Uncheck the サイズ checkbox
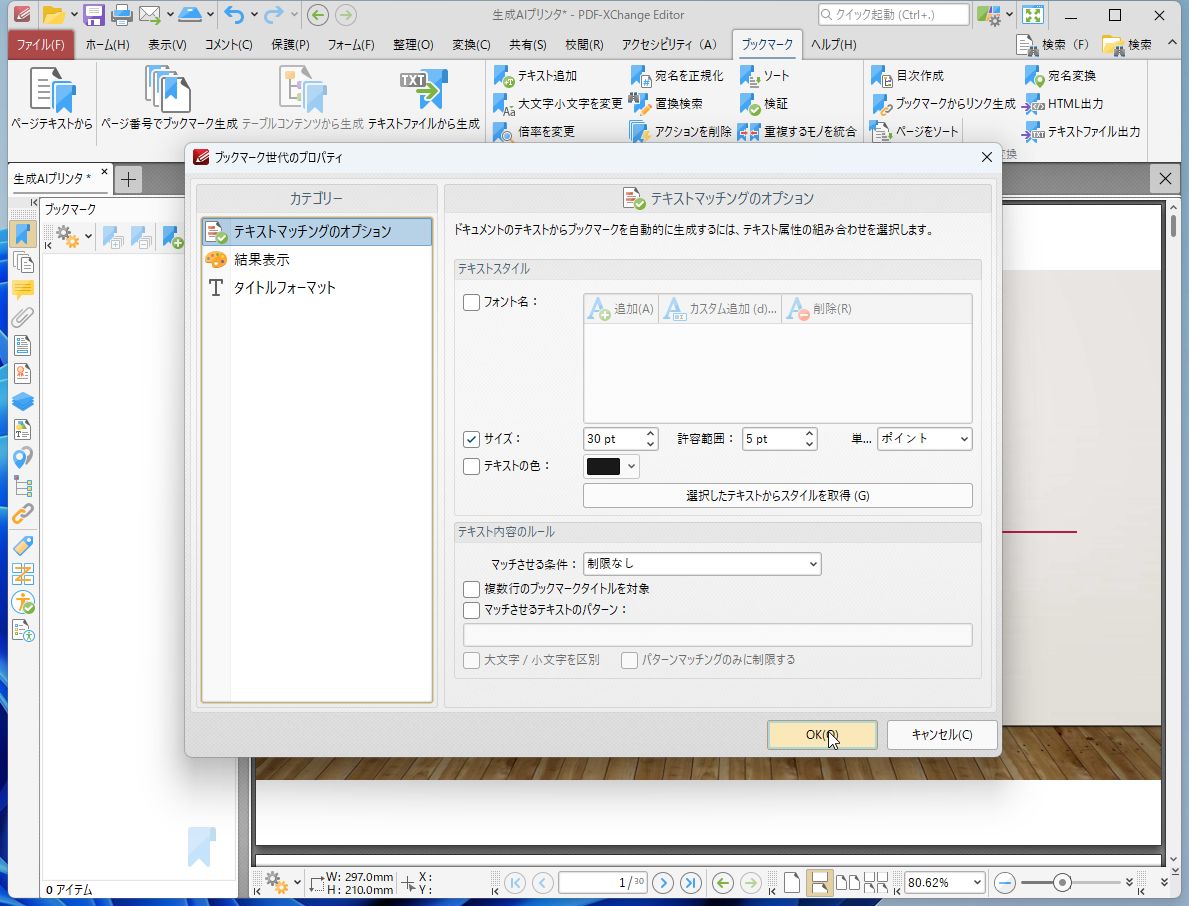The width and height of the screenshot is (1189, 906). pyautogui.click(x=471, y=439)
